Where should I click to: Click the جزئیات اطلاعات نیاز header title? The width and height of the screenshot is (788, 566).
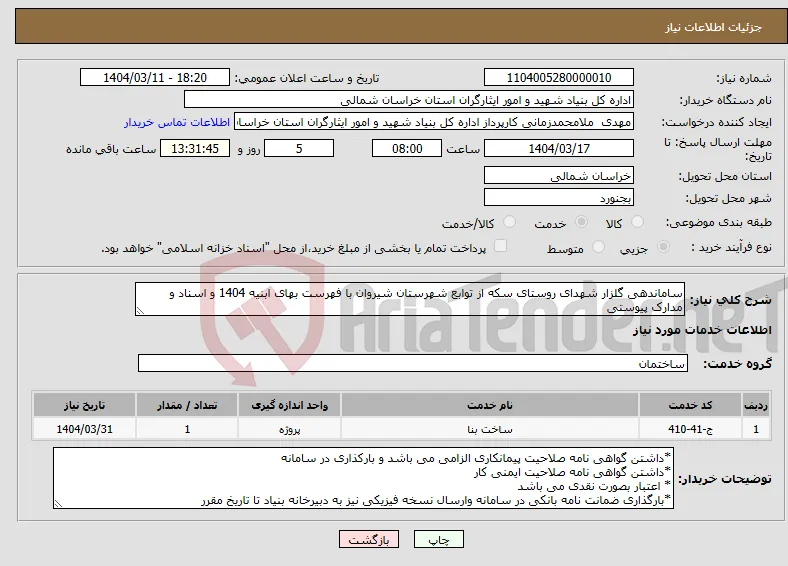pyautogui.click(x=714, y=27)
